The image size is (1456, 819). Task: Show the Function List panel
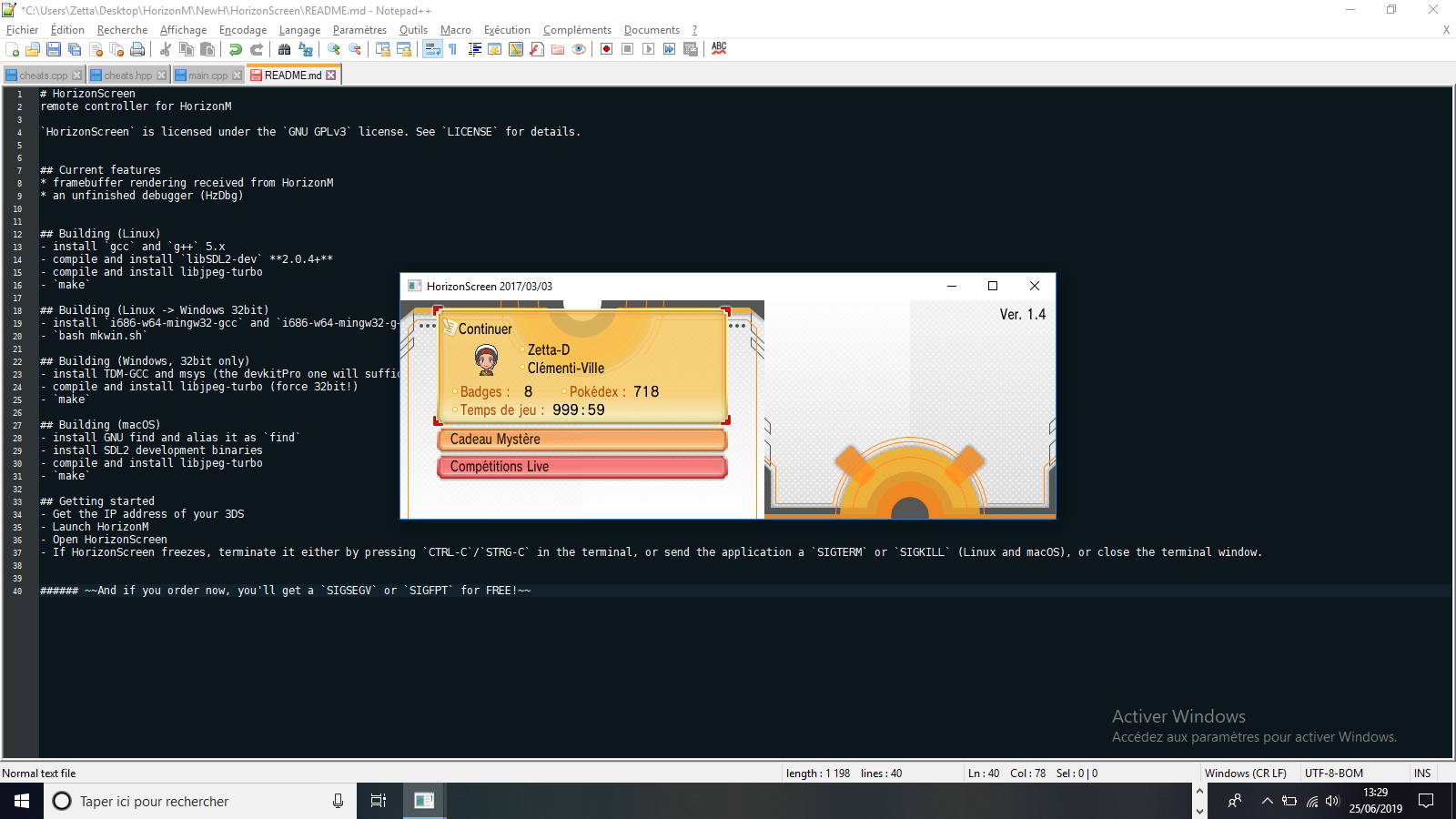(537, 49)
